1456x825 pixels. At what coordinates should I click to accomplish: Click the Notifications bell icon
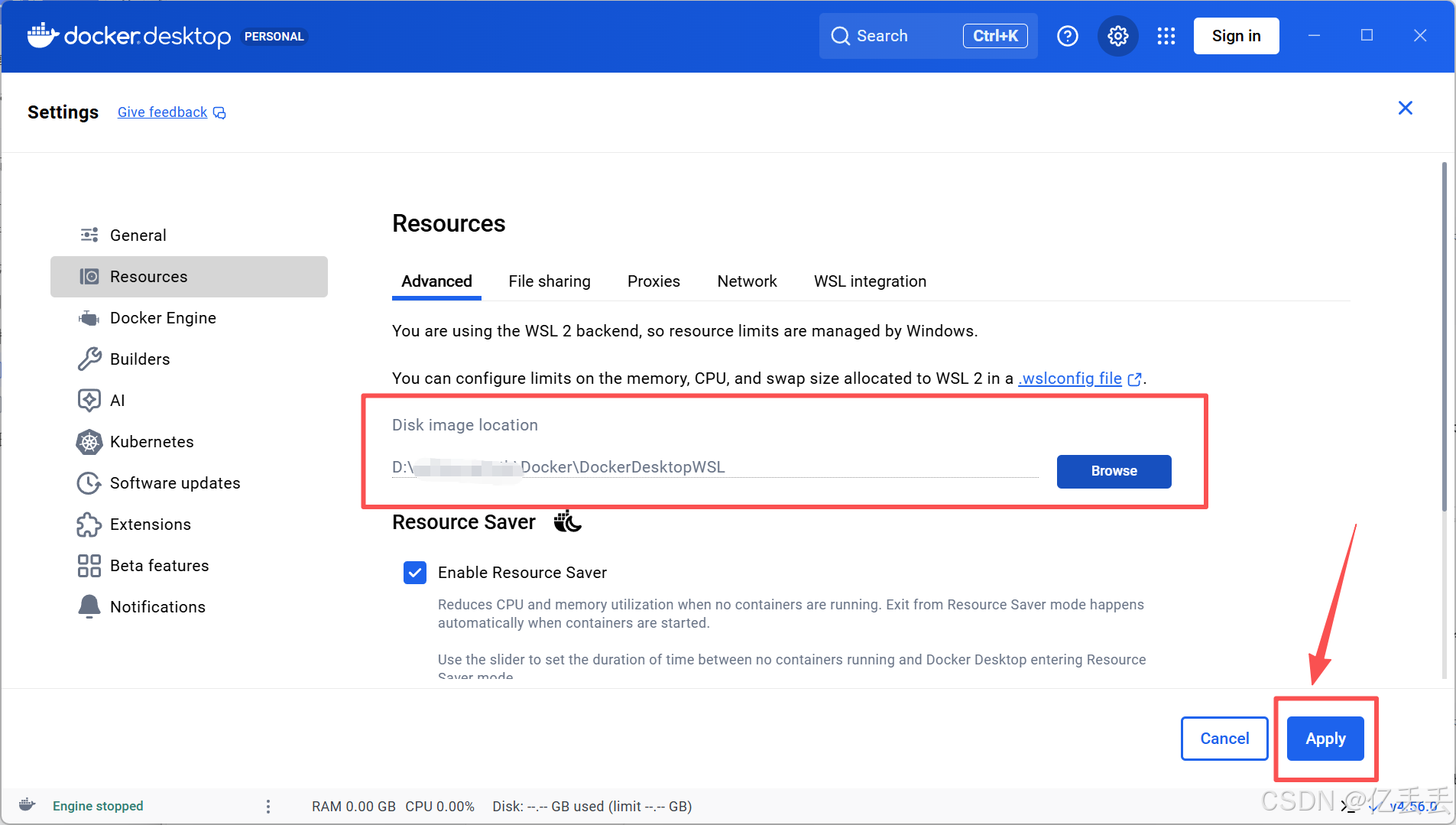[89, 606]
